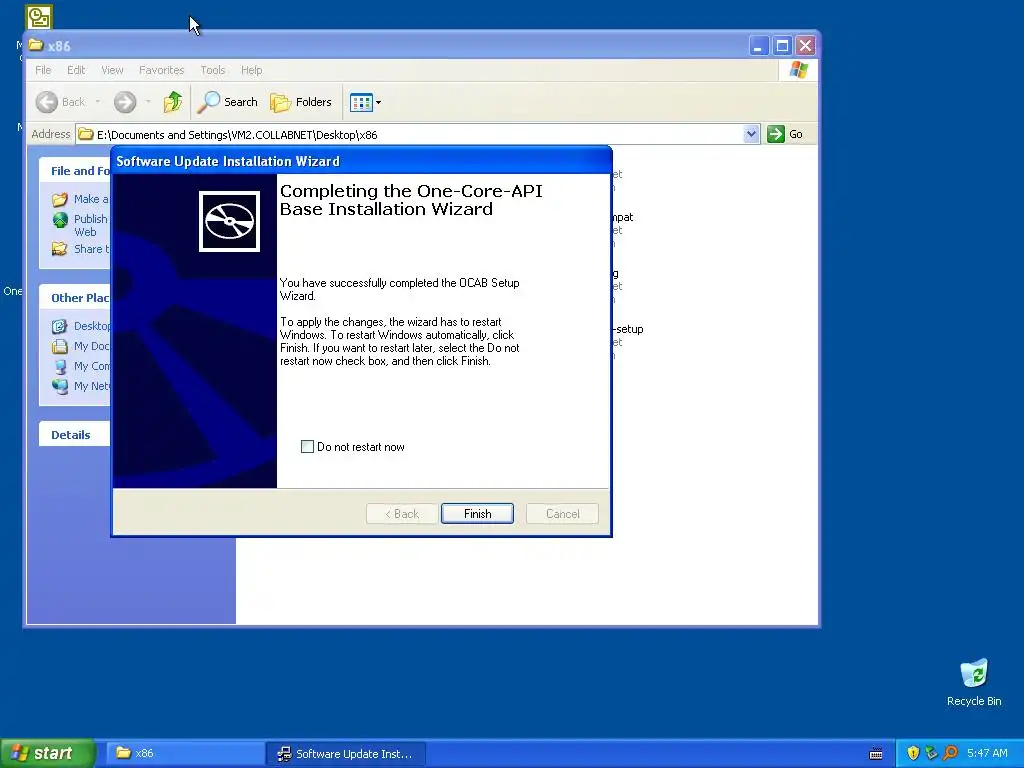
Task: Click the Windows Start button
Action: point(47,753)
